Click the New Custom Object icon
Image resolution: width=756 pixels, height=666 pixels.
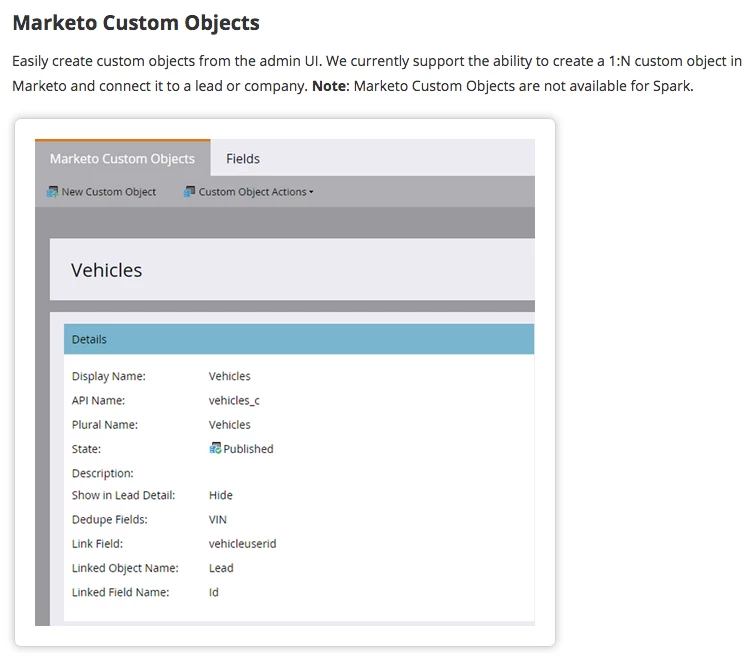pos(52,192)
